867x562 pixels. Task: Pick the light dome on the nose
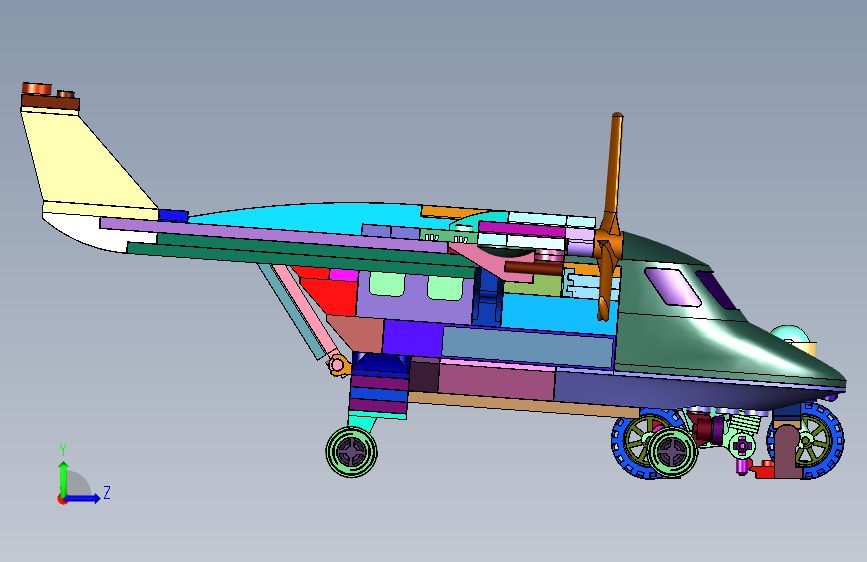click(x=790, y=334)
